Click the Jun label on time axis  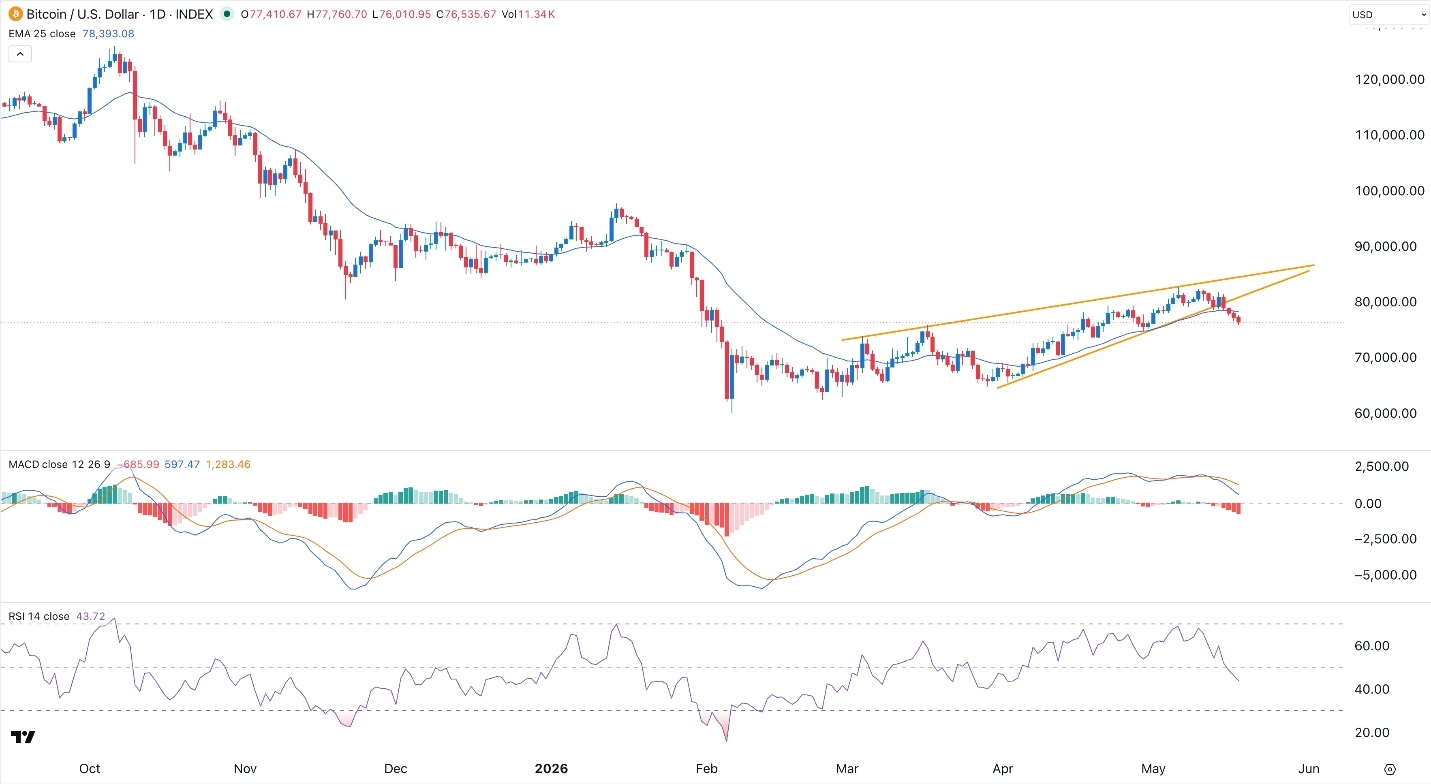[1309, 769]
